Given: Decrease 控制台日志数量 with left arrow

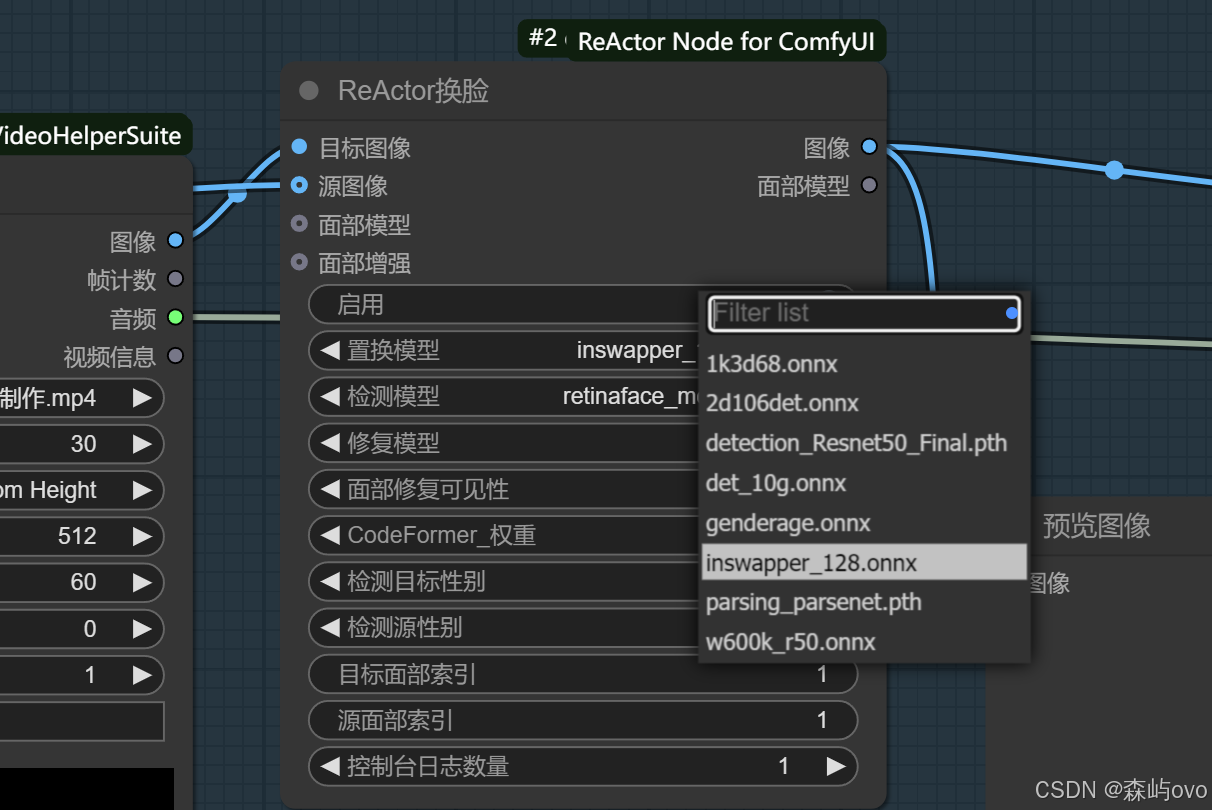Looking at the screenshot, I should pos(330,767).
